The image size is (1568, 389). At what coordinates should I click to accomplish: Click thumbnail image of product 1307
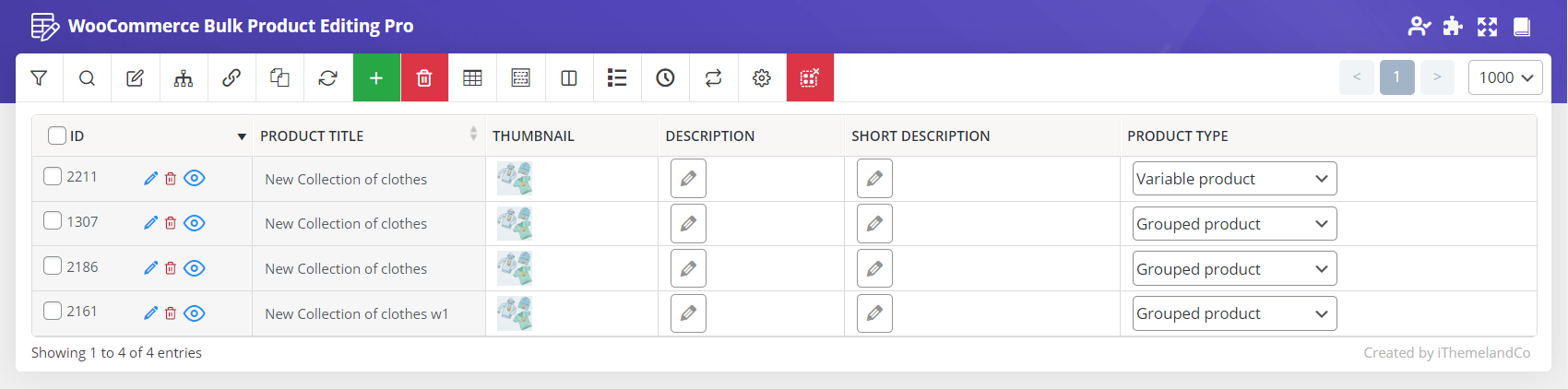coord(515,223)
